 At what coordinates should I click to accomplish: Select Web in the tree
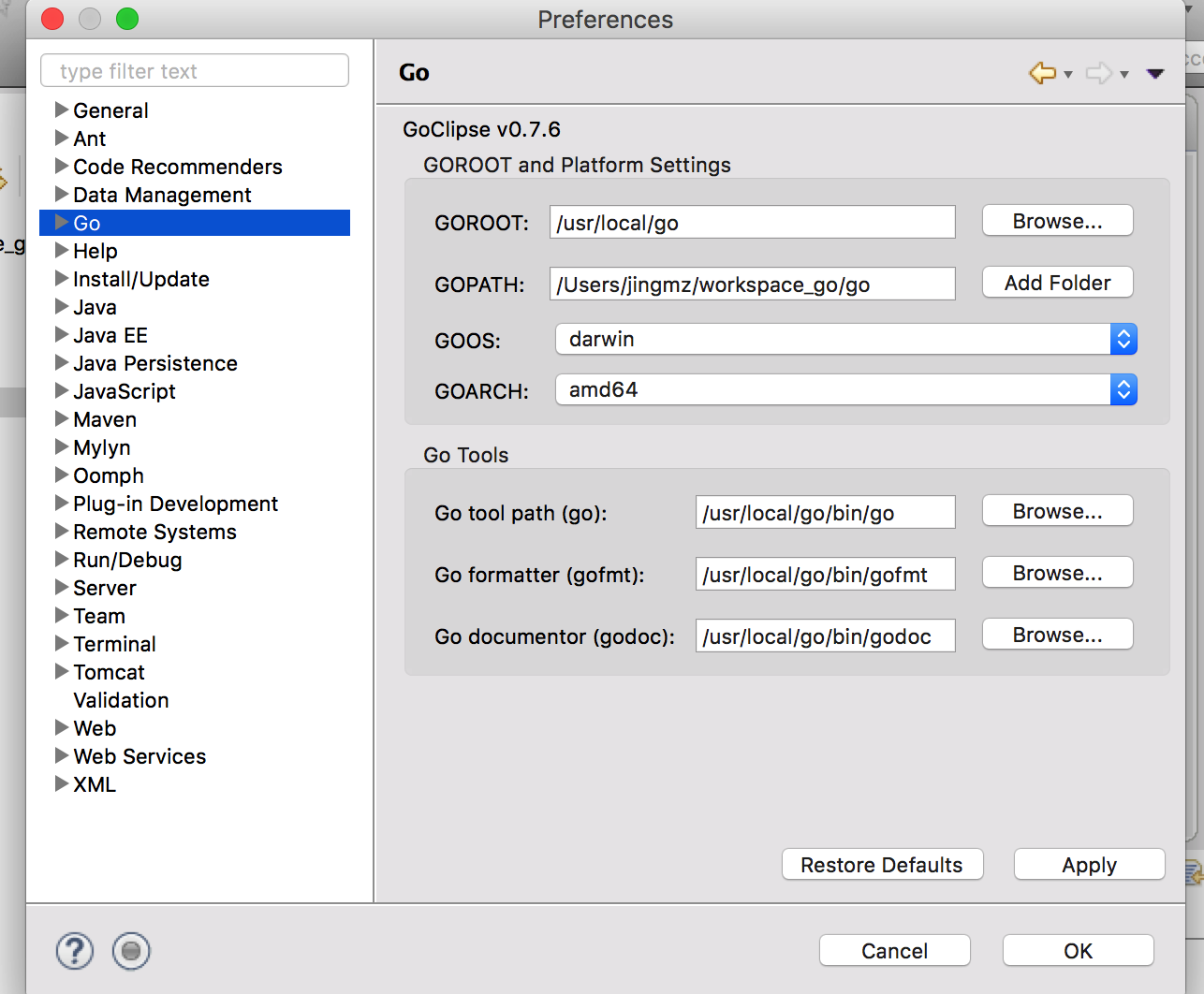tap(95, 728)
